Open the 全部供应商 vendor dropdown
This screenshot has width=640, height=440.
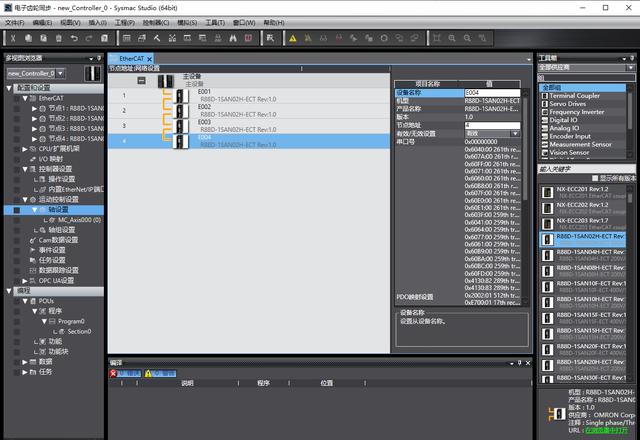631,67
